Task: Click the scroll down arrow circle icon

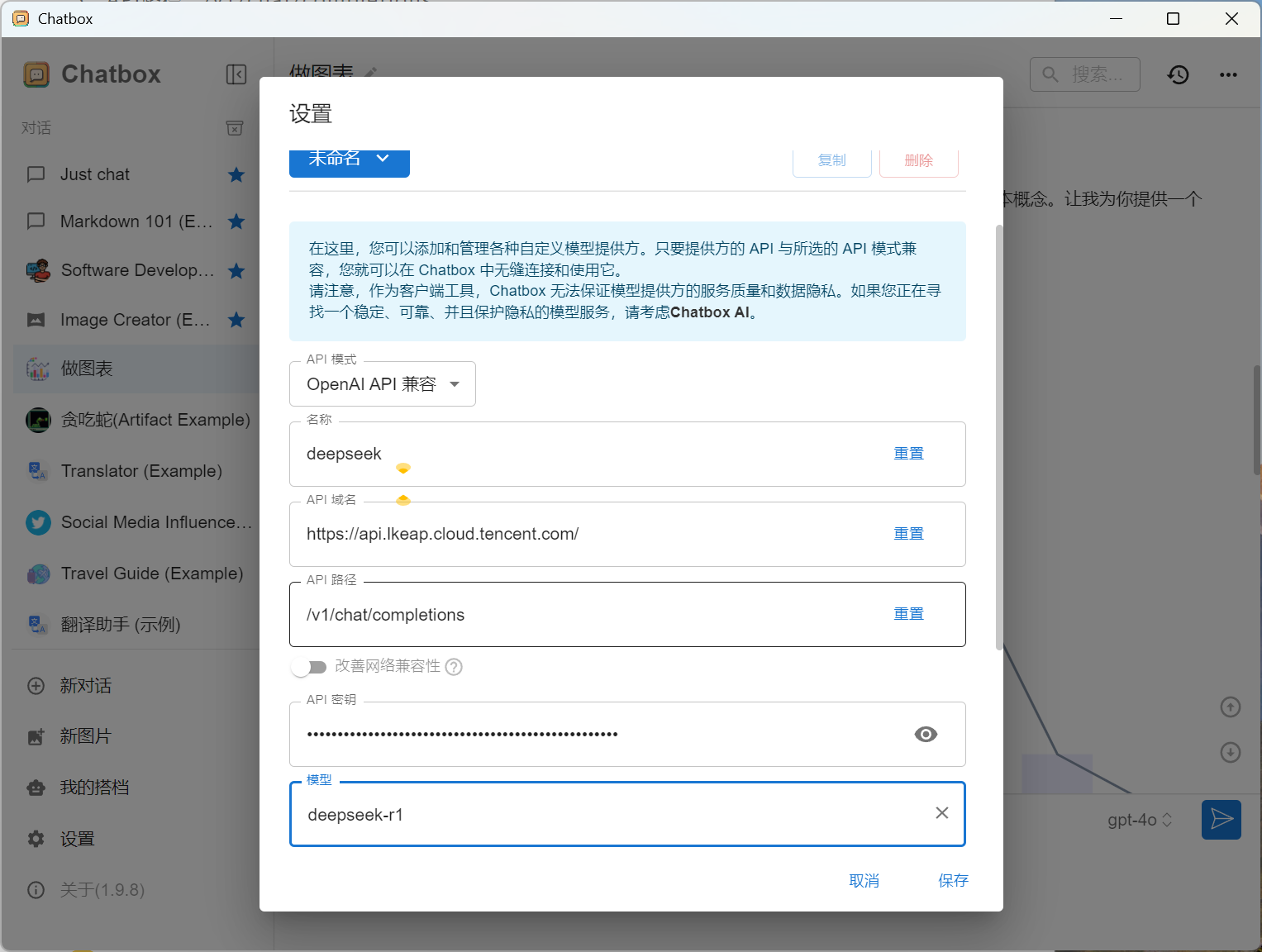Action: coord(1231,753)
